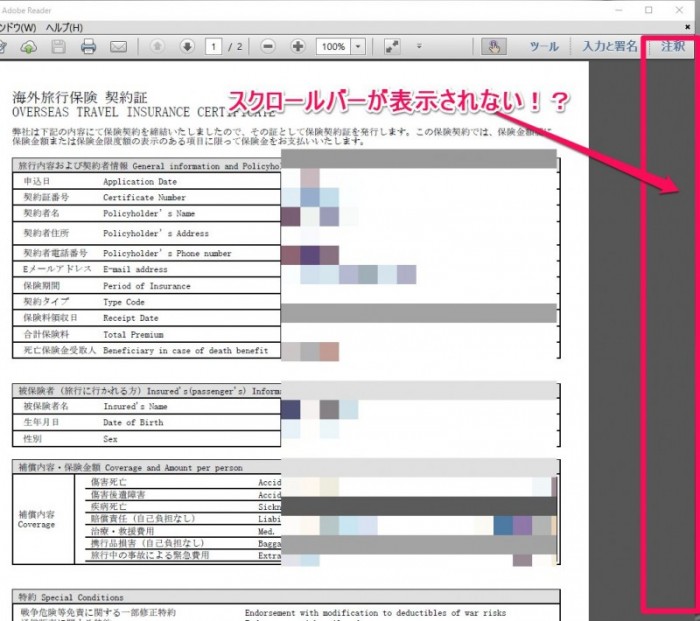Click the page number input field
Screen dimensions: 700x621
[x=213, y=46]
